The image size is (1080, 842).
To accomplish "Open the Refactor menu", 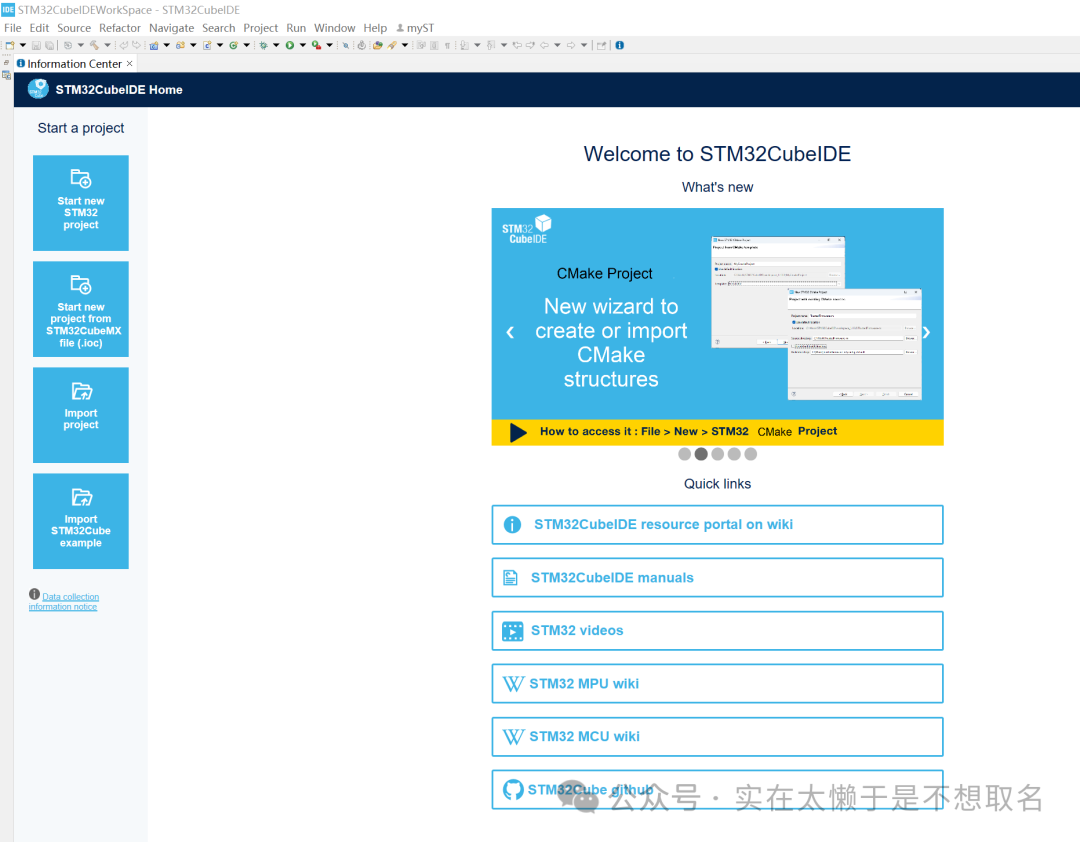I will pos(120,28).
